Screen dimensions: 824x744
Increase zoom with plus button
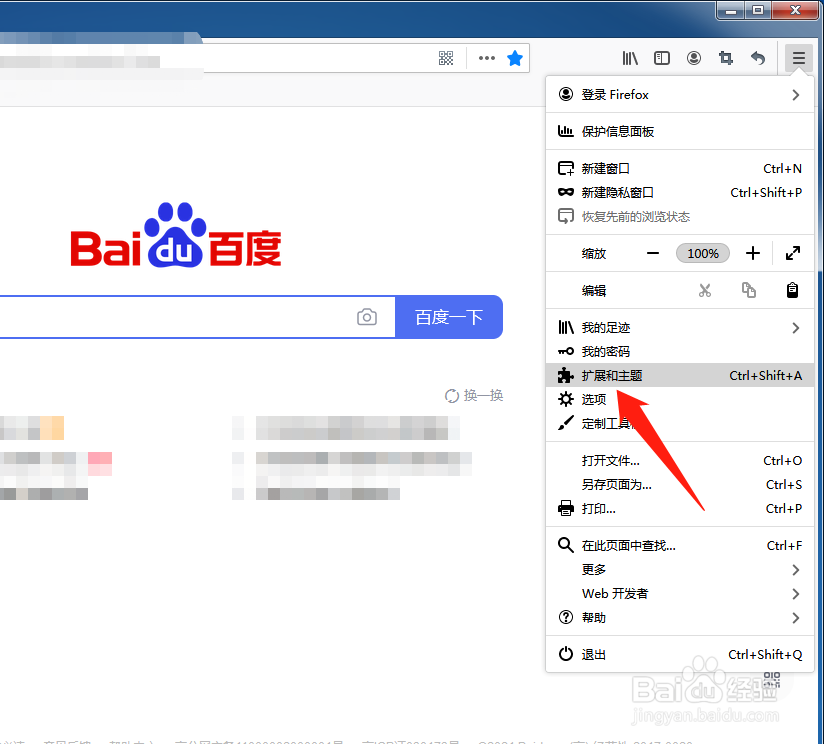click(753, 253)
